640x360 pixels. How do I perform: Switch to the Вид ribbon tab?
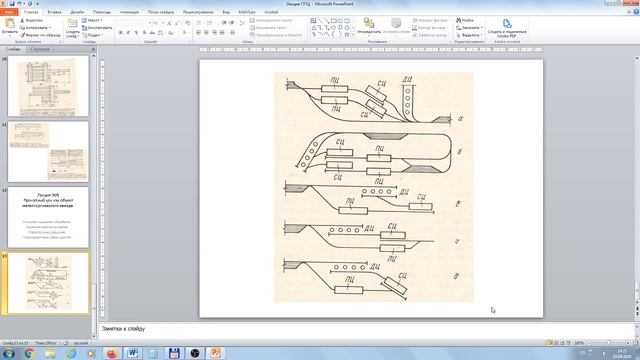(226, 12)
